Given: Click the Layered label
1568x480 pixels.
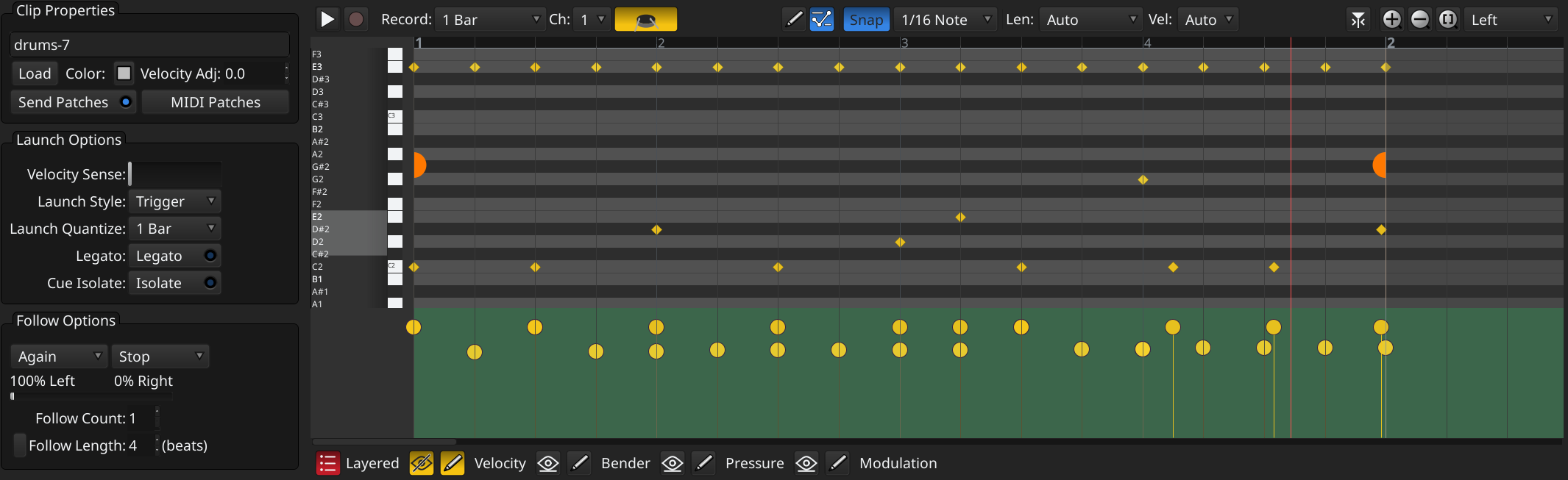Looking at the screenshot, I should pyautogui.click(x=372, y=463).
